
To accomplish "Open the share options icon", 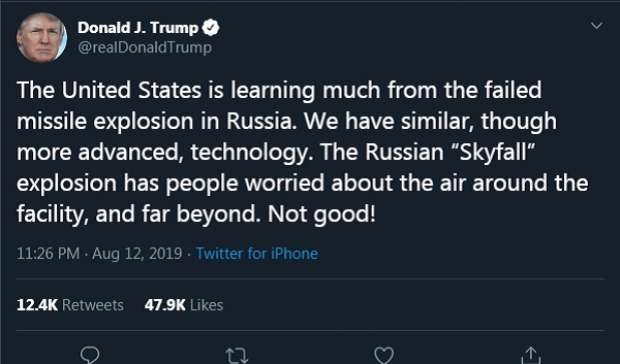I will [x=531, y=355].
